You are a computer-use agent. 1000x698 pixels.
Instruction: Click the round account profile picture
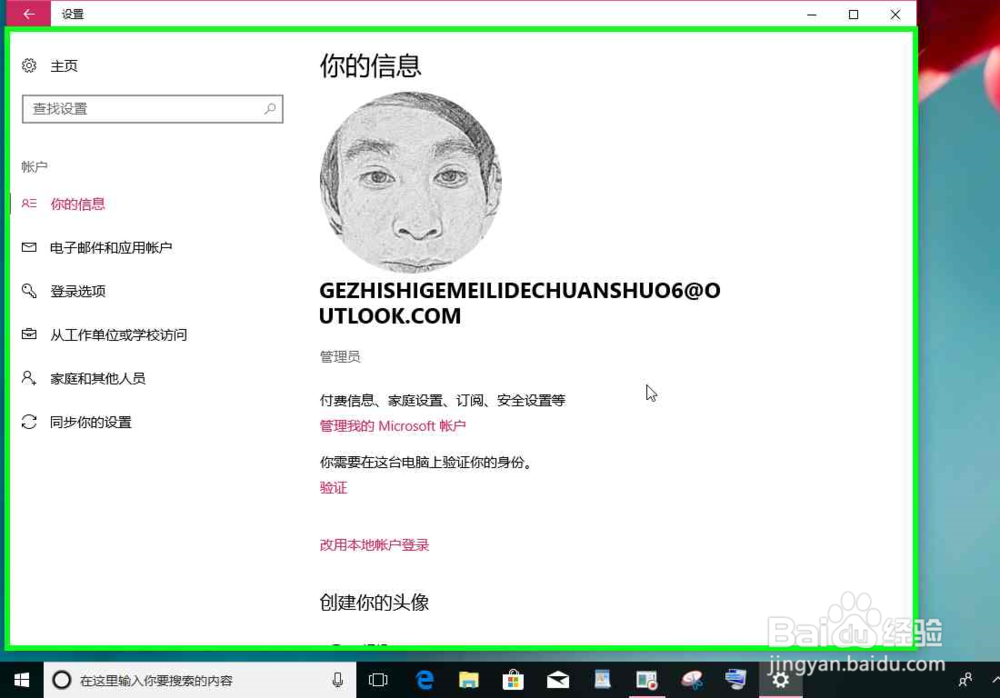coord(411,182)
